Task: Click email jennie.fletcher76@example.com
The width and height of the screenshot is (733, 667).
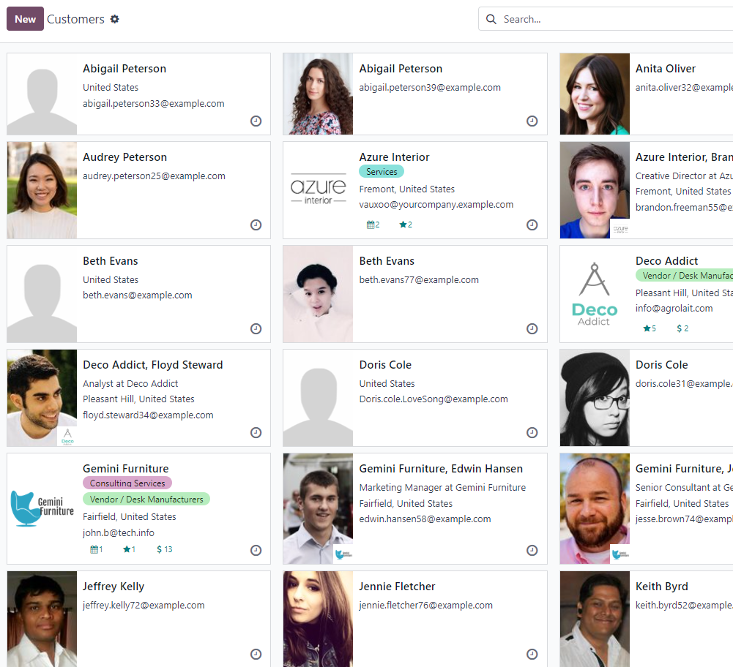Action: click(x=425, y=605)
